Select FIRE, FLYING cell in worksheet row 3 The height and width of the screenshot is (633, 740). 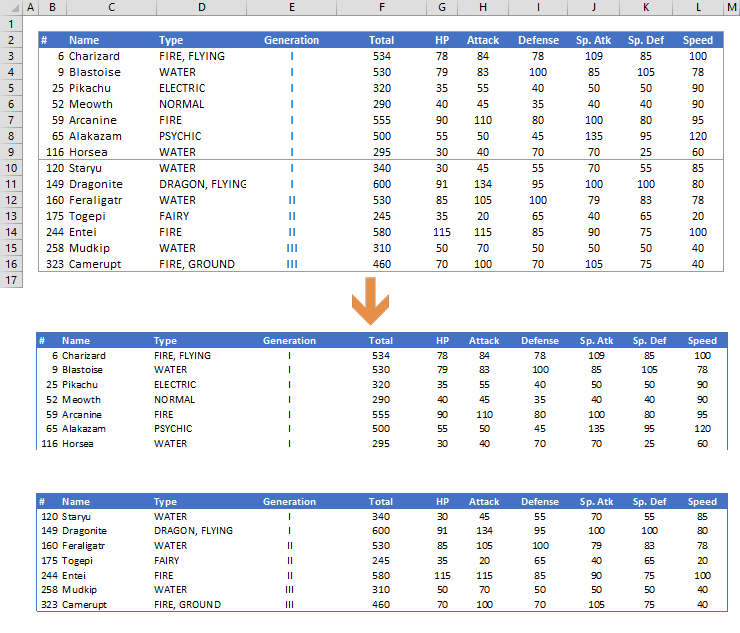(202, 56)
